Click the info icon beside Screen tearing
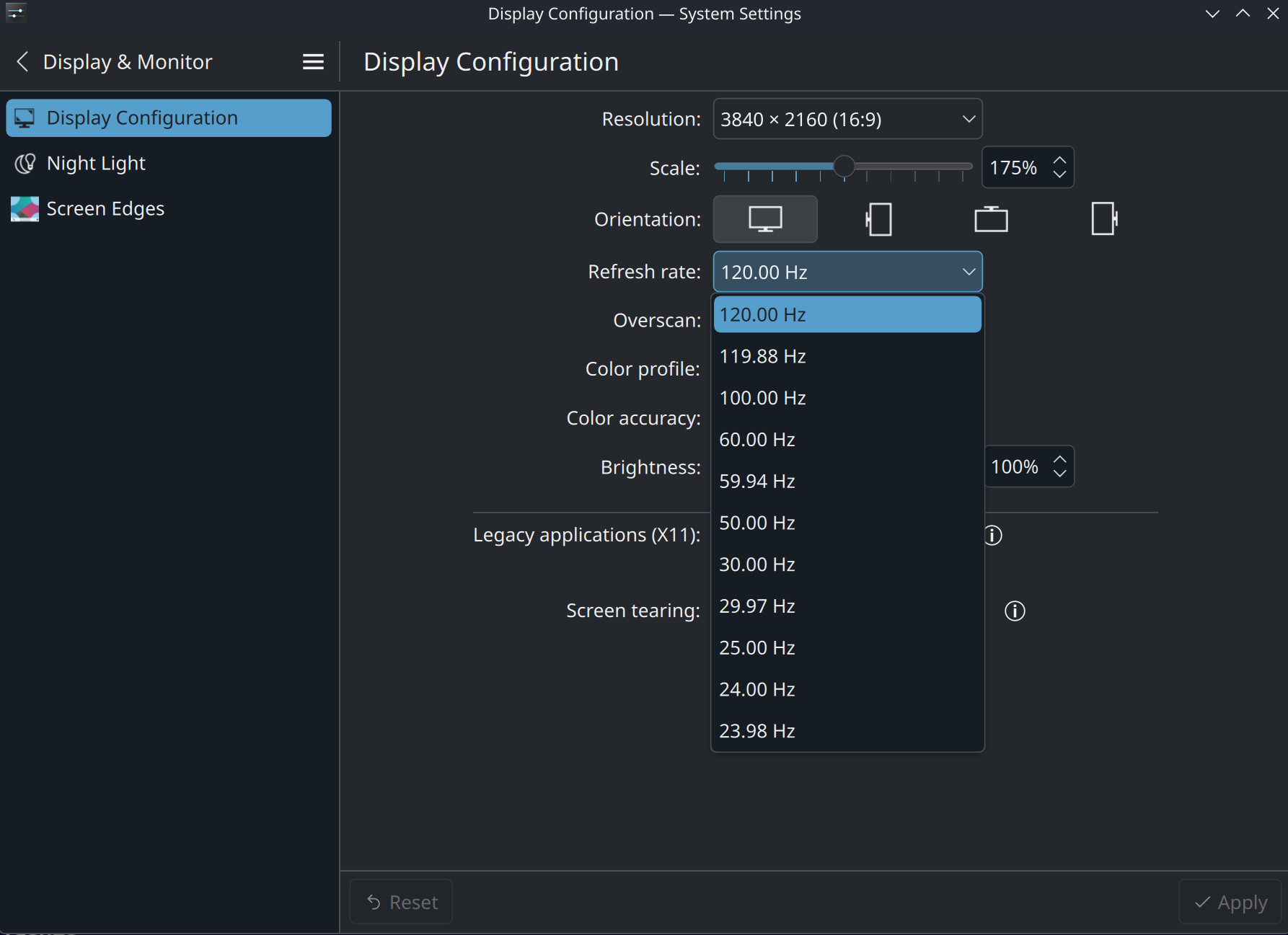1288x935 pixels. pos(1015,611)
